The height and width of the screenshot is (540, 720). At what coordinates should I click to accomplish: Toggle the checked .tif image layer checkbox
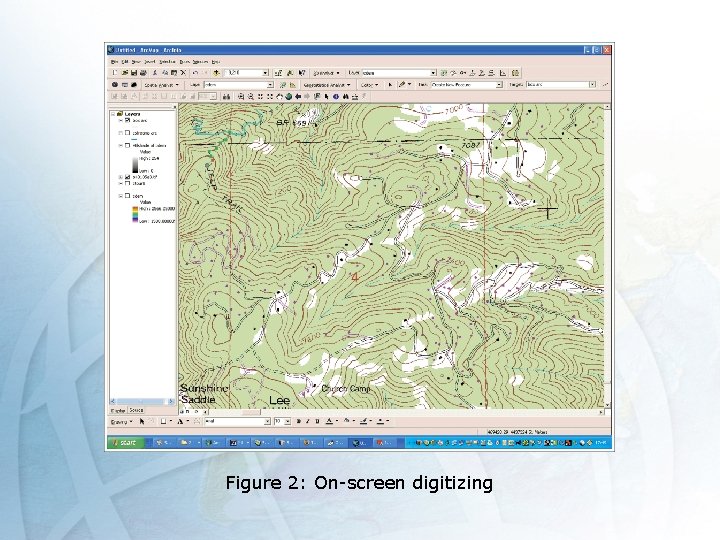(x=128, y=177)
